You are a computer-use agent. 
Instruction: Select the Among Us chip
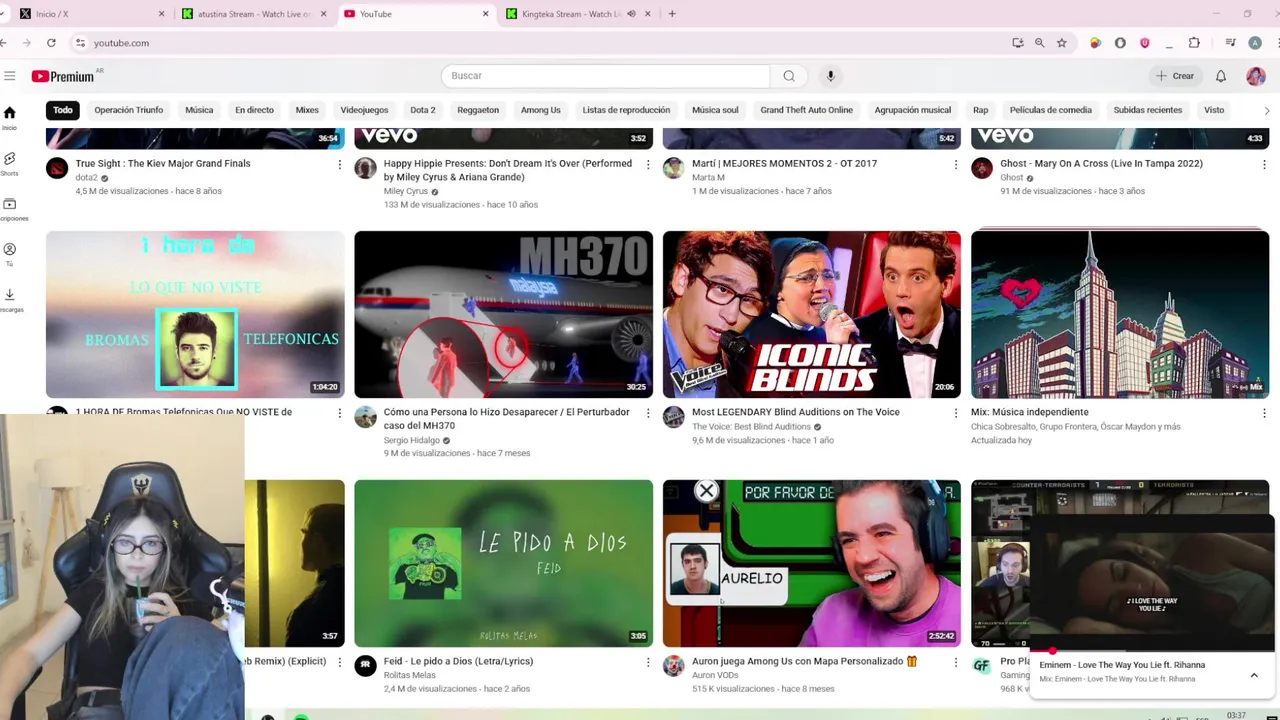540,110
